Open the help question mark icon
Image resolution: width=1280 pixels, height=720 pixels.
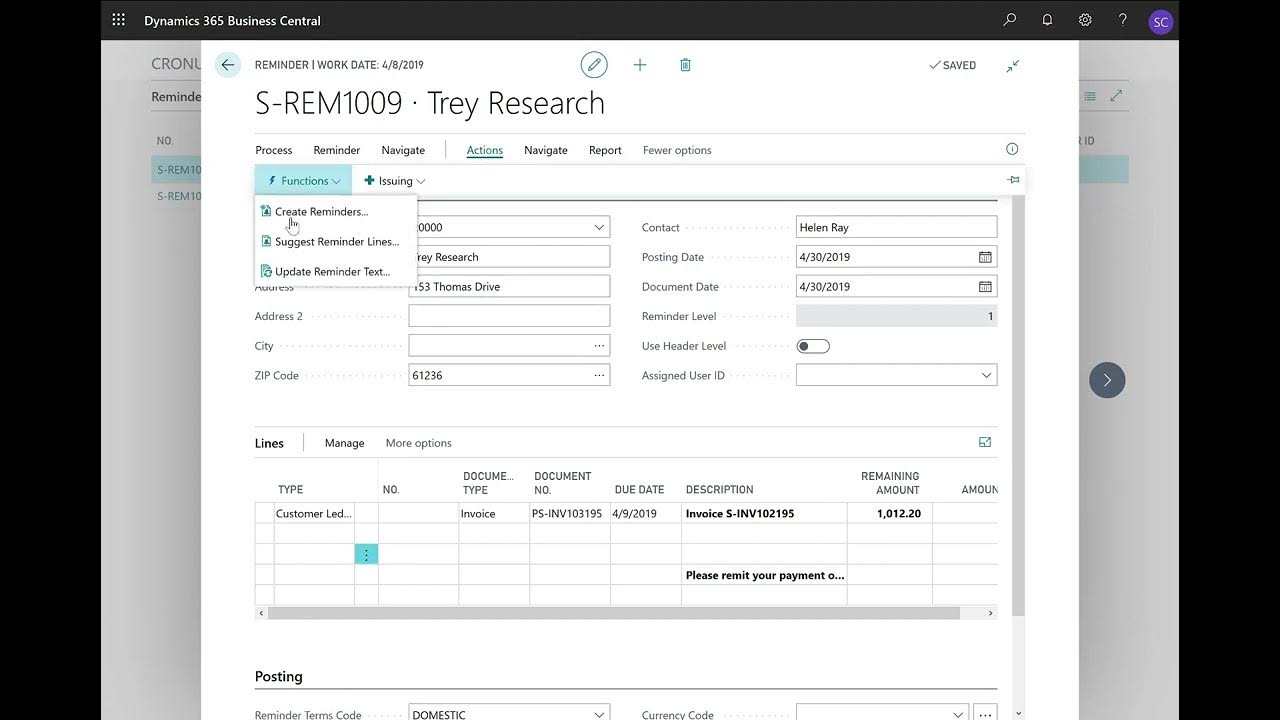click(x=1123, y=20)
